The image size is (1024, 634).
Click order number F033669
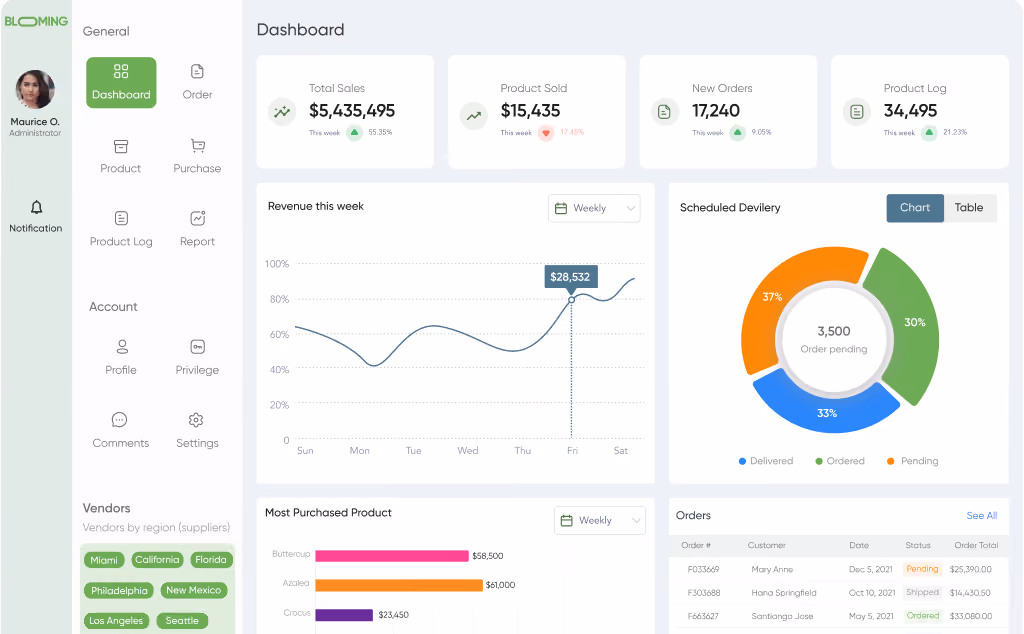(x=703, y=569)
